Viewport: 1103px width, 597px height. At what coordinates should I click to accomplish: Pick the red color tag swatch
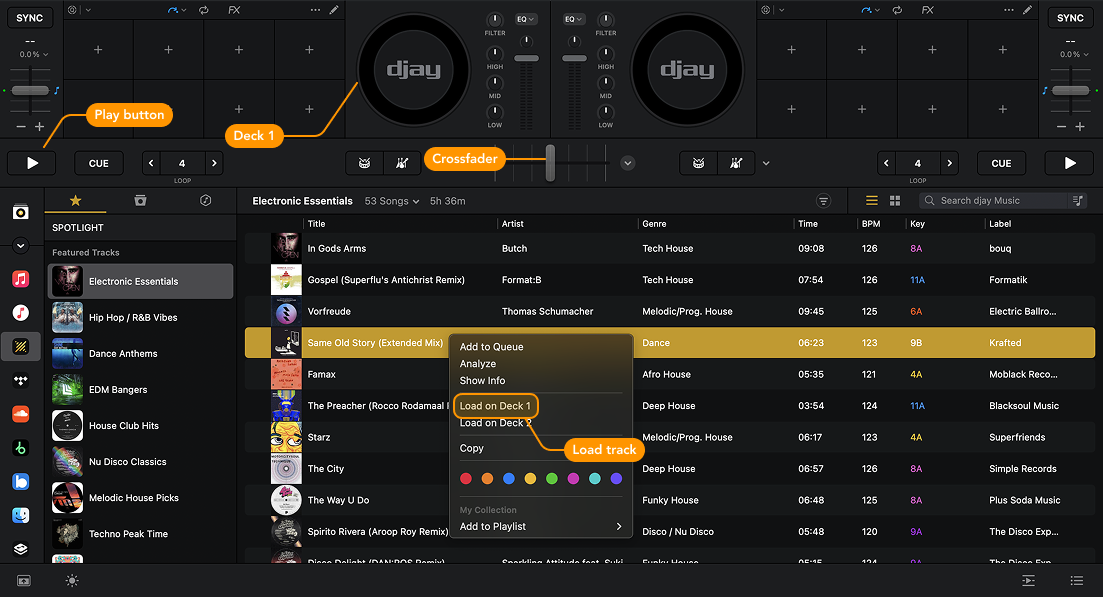(465, 479)
